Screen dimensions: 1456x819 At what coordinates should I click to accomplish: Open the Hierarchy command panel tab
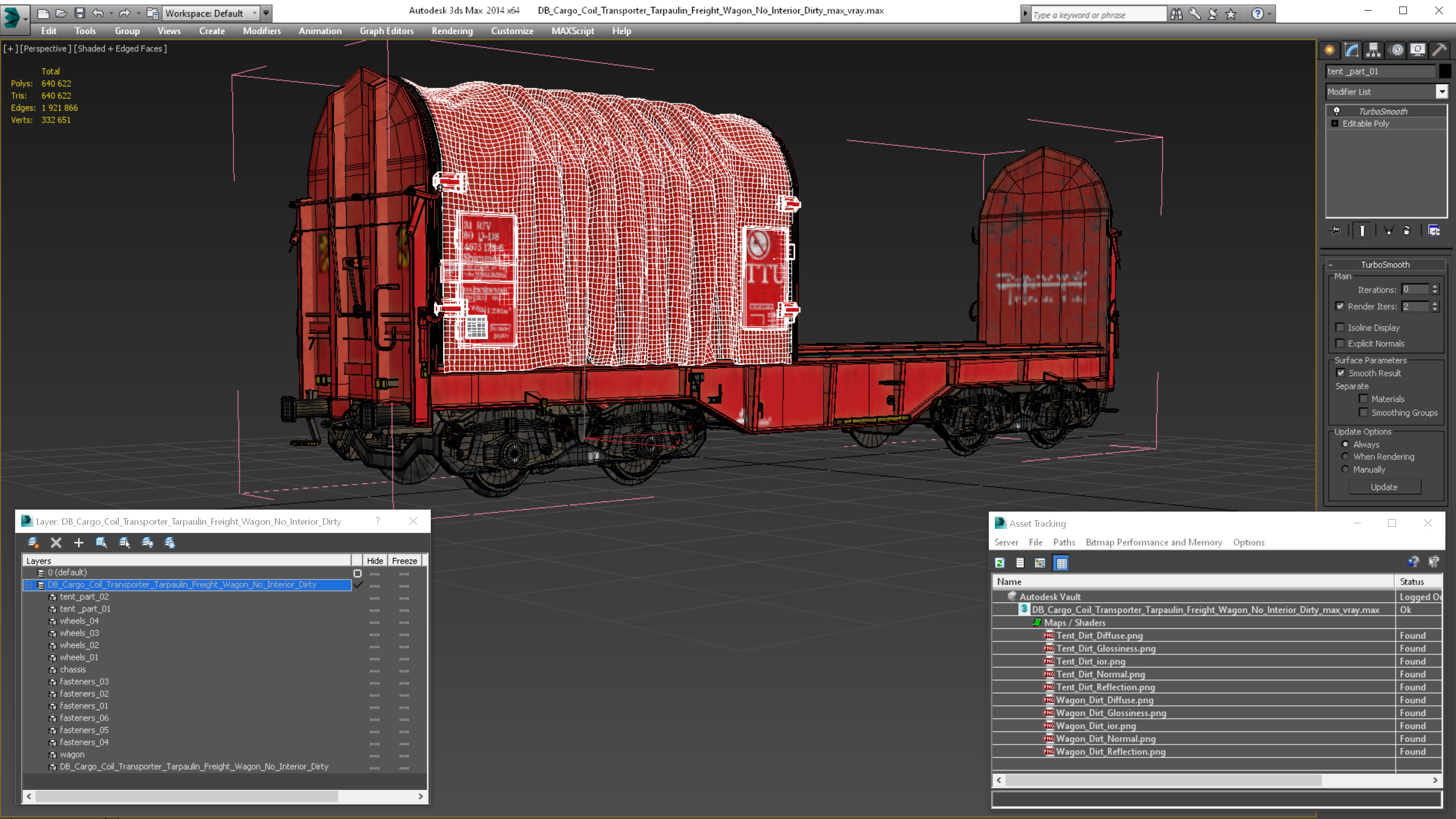point(1374,50)
